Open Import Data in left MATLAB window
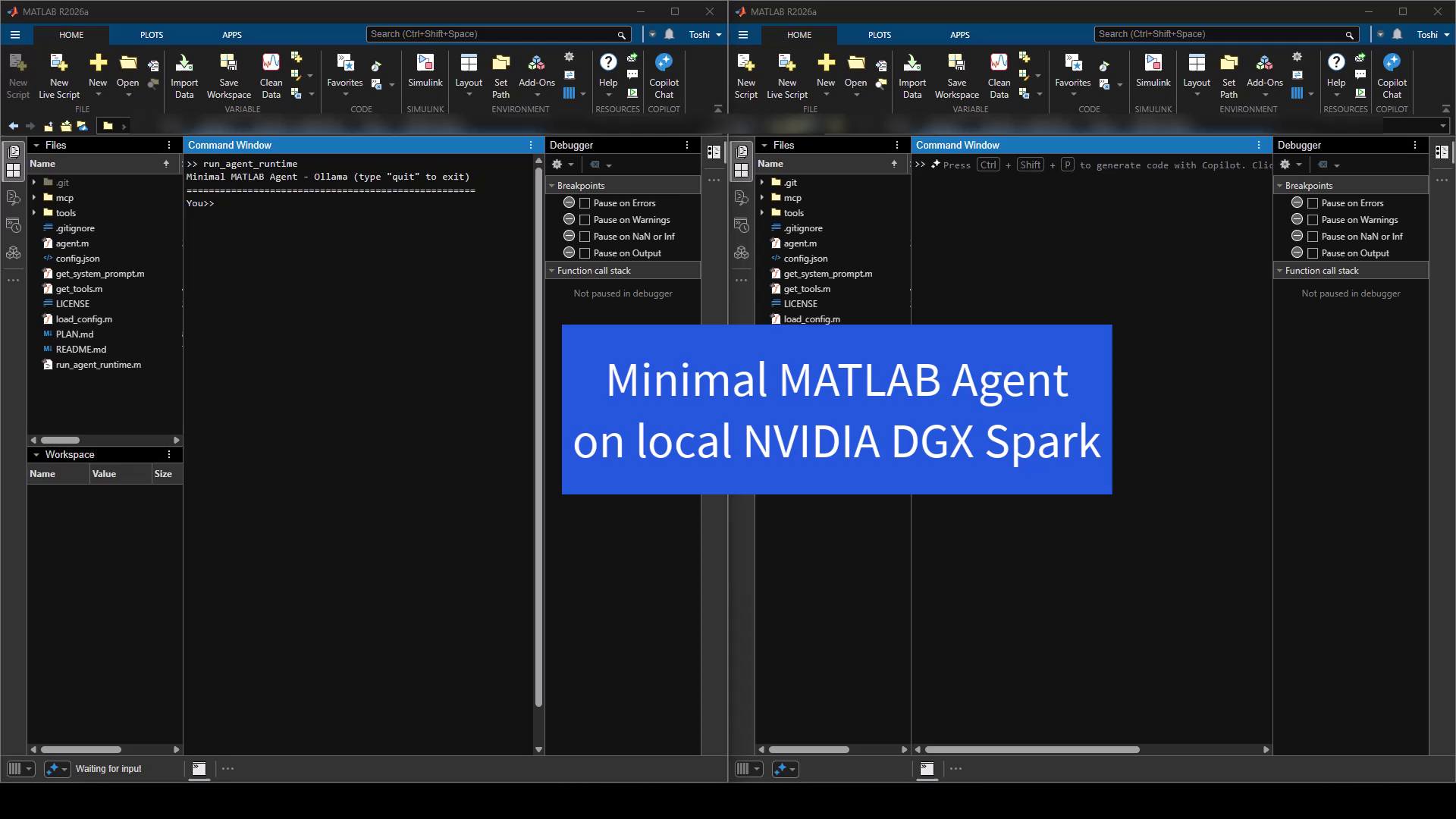 [184, 76]
